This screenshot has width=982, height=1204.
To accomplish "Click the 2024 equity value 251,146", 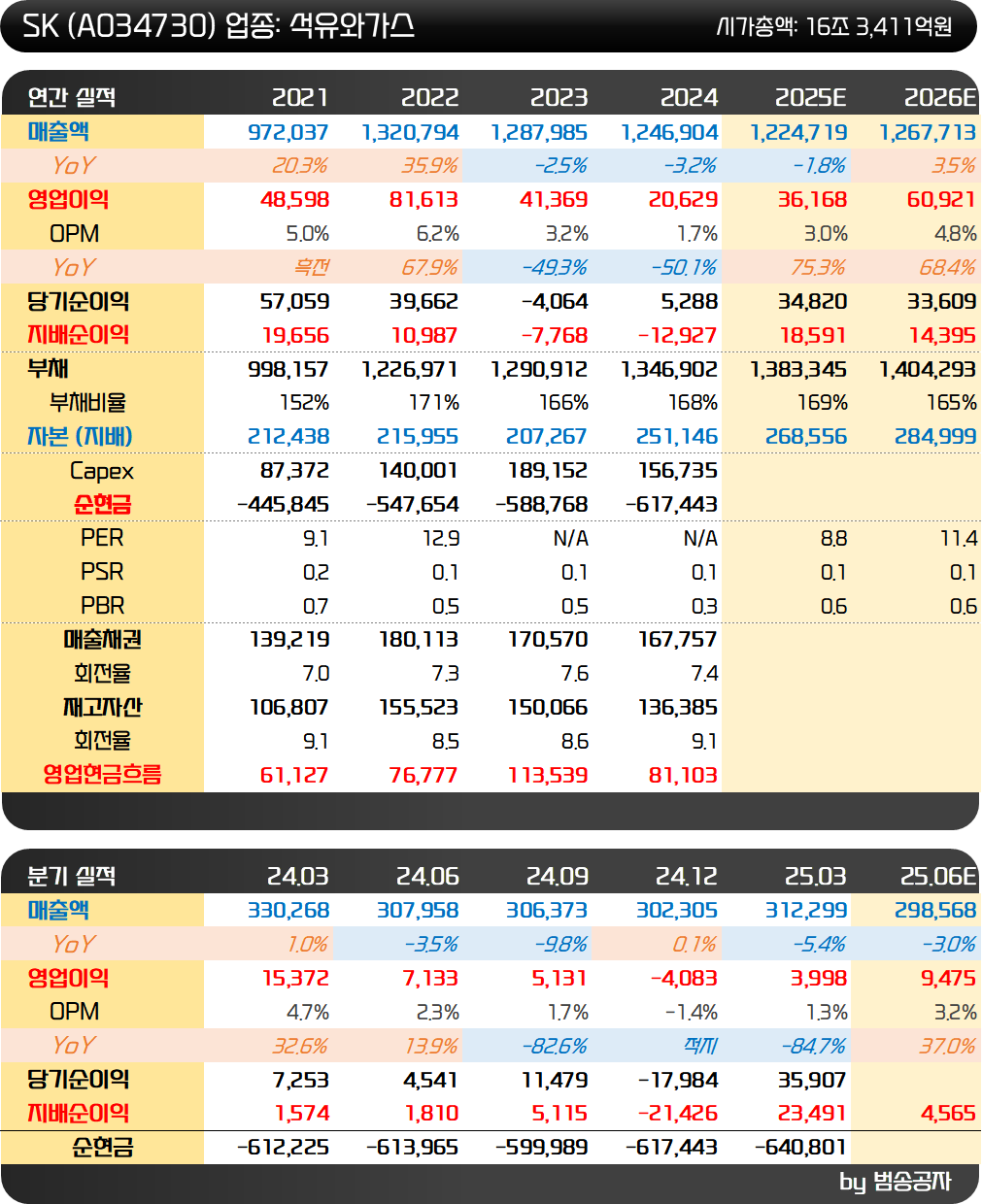I will tap(677, 437).
